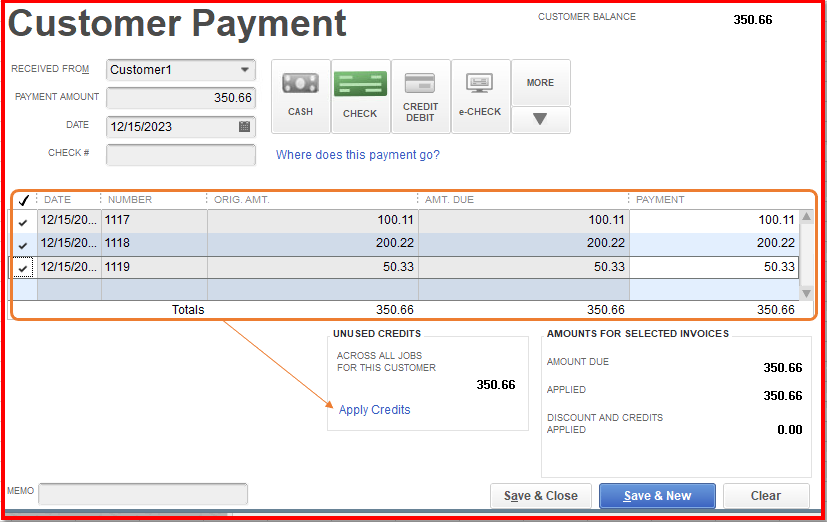827x522 pixels.
Task: Uncheck invoice 1118 row checkmark
Action: click(x=23, y=245)
